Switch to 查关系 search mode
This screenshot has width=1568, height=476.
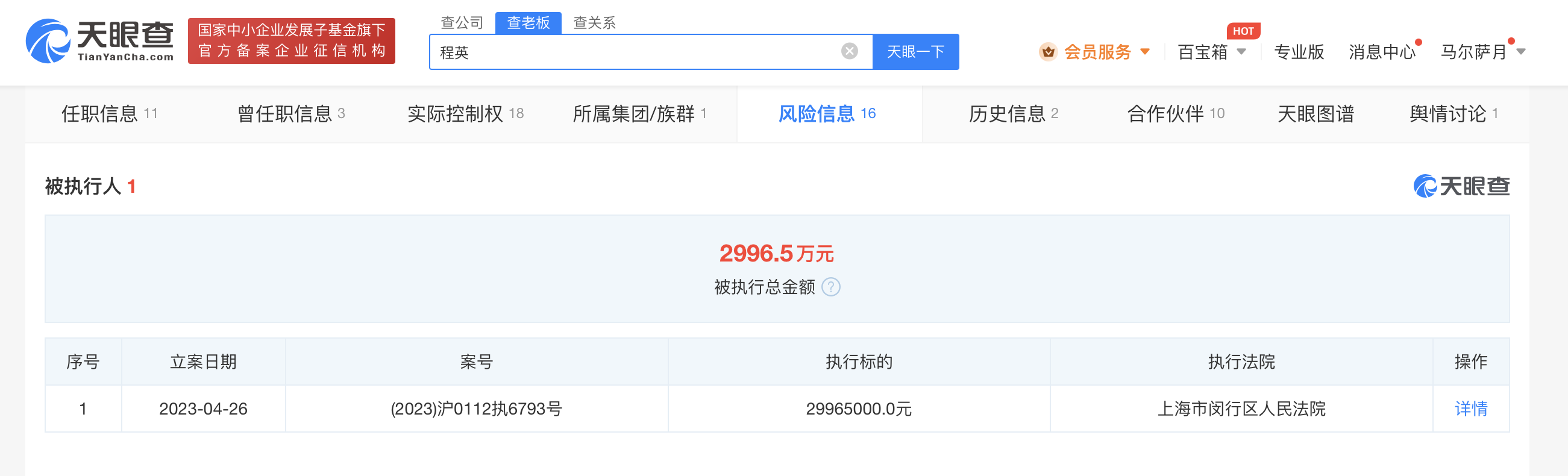pos(594,22)
